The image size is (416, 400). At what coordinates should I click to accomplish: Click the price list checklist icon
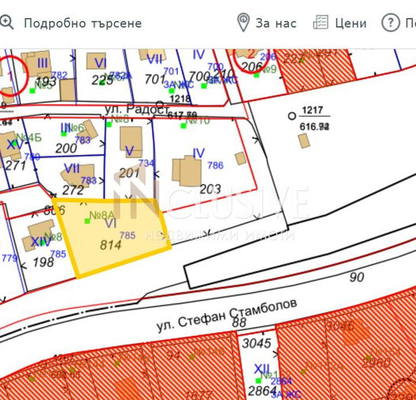pos(320,23)
